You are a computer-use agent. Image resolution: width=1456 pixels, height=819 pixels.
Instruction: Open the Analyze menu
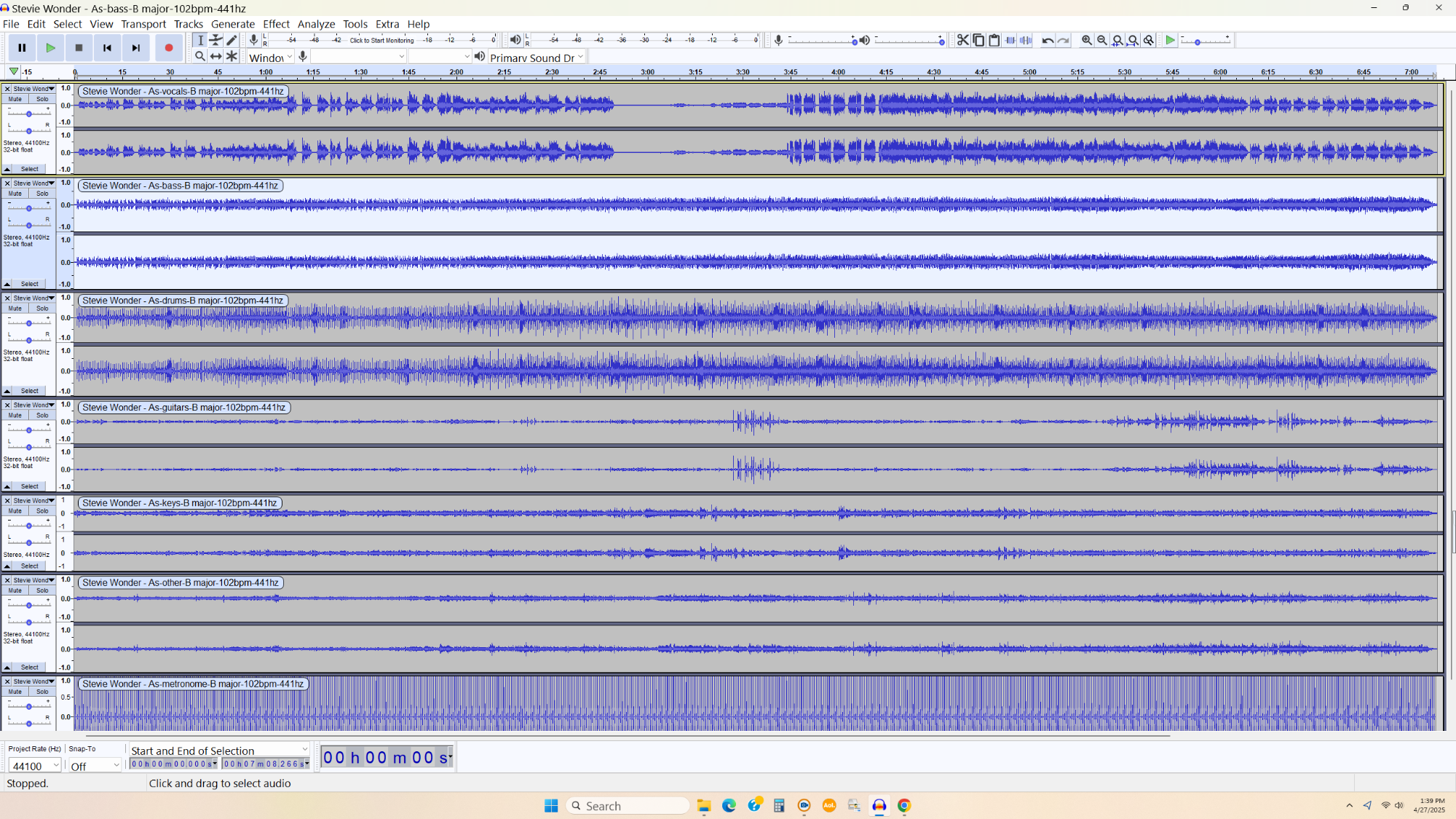[316, 24]
